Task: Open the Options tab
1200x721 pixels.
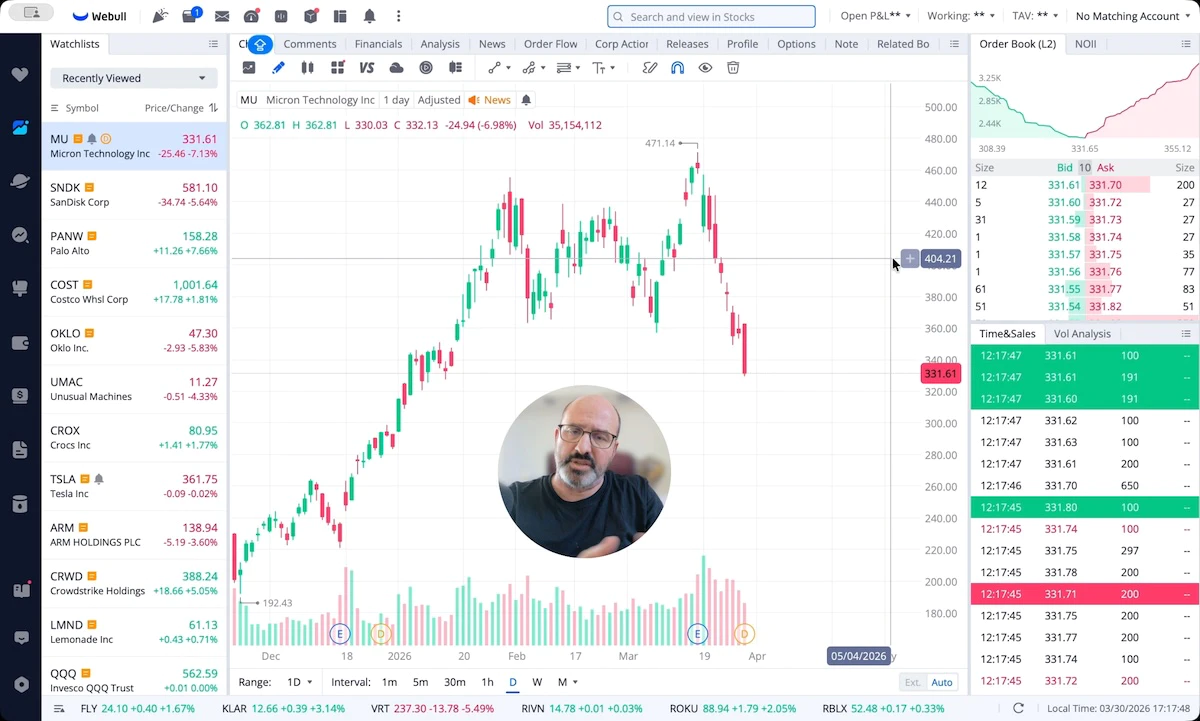Action: (796, 44)
